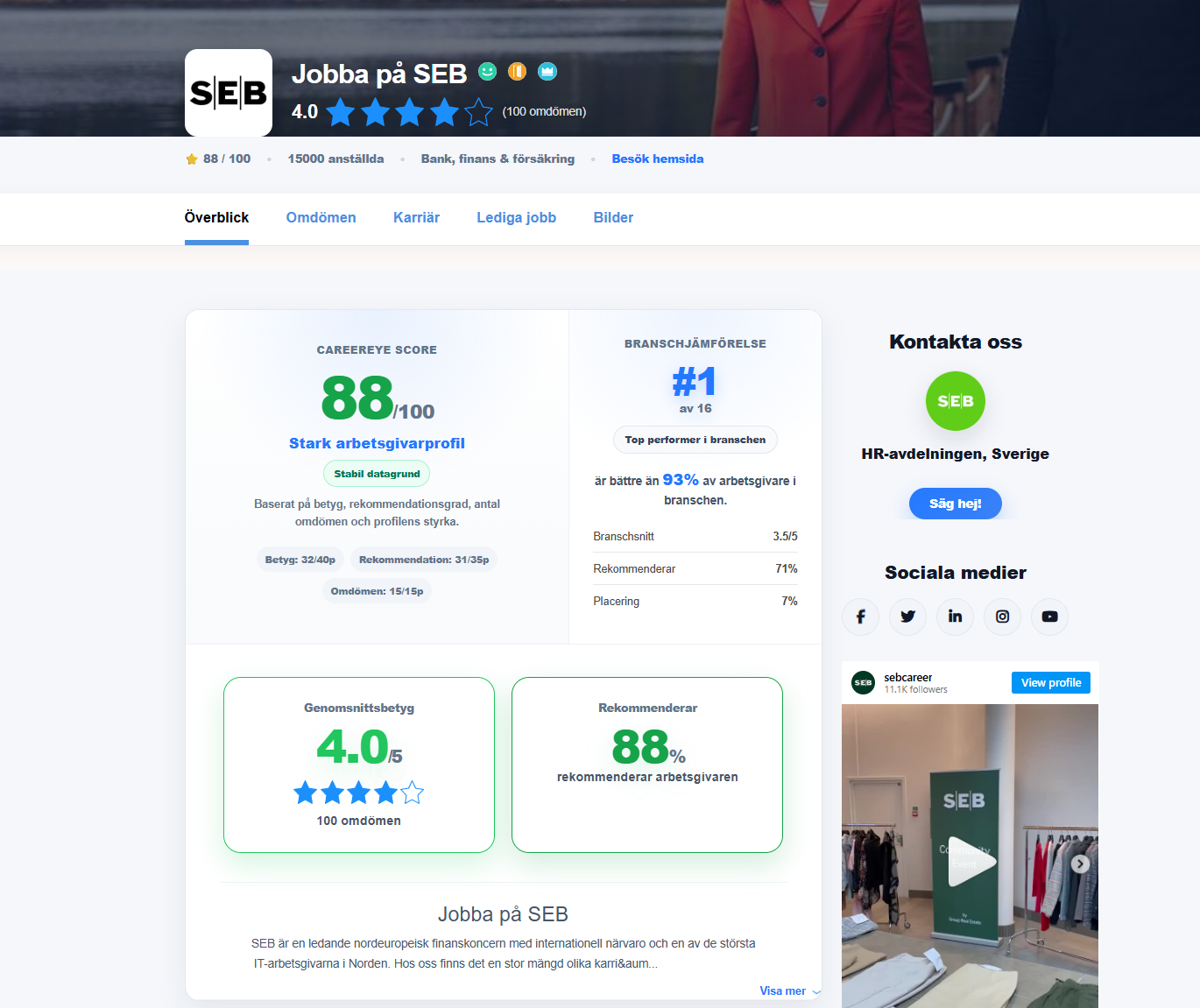1200x1008 pixels.
Task: Click the #1 industry ranking number
Action: (695, 382)
